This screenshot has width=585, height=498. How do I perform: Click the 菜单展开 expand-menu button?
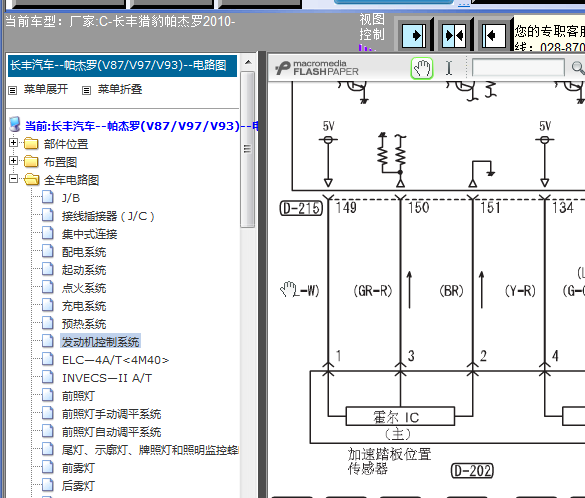pos(46,89)
